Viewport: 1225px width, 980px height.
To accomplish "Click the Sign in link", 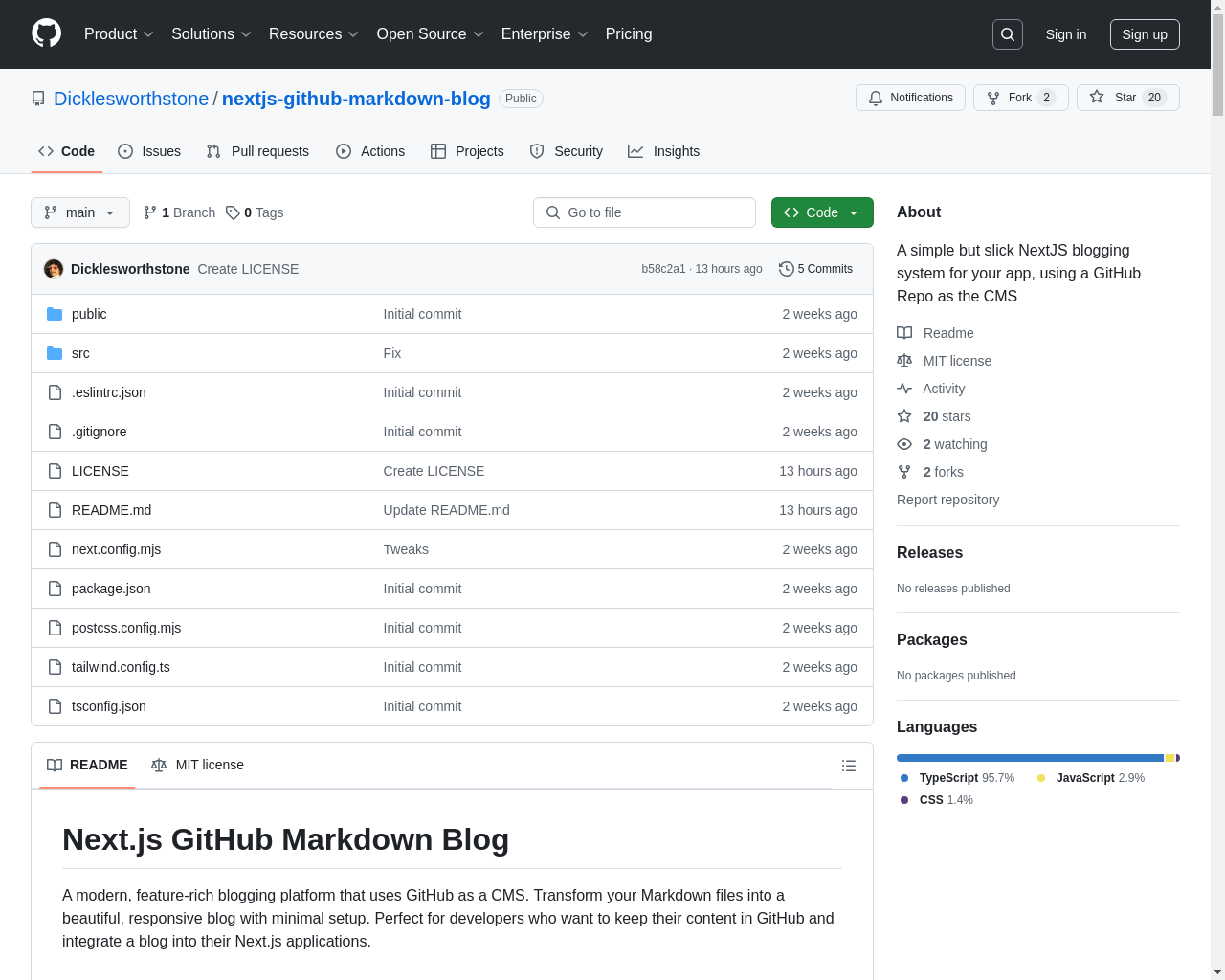I will click(1066, 34).
